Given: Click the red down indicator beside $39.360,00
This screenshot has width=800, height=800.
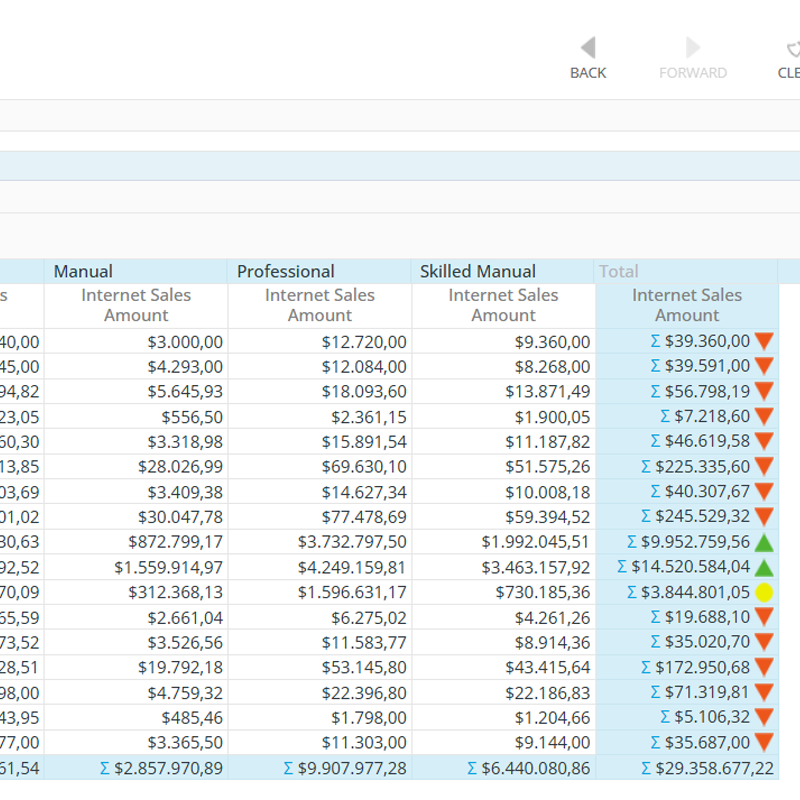Looking at the screenshot, I should tap(764, 341).
